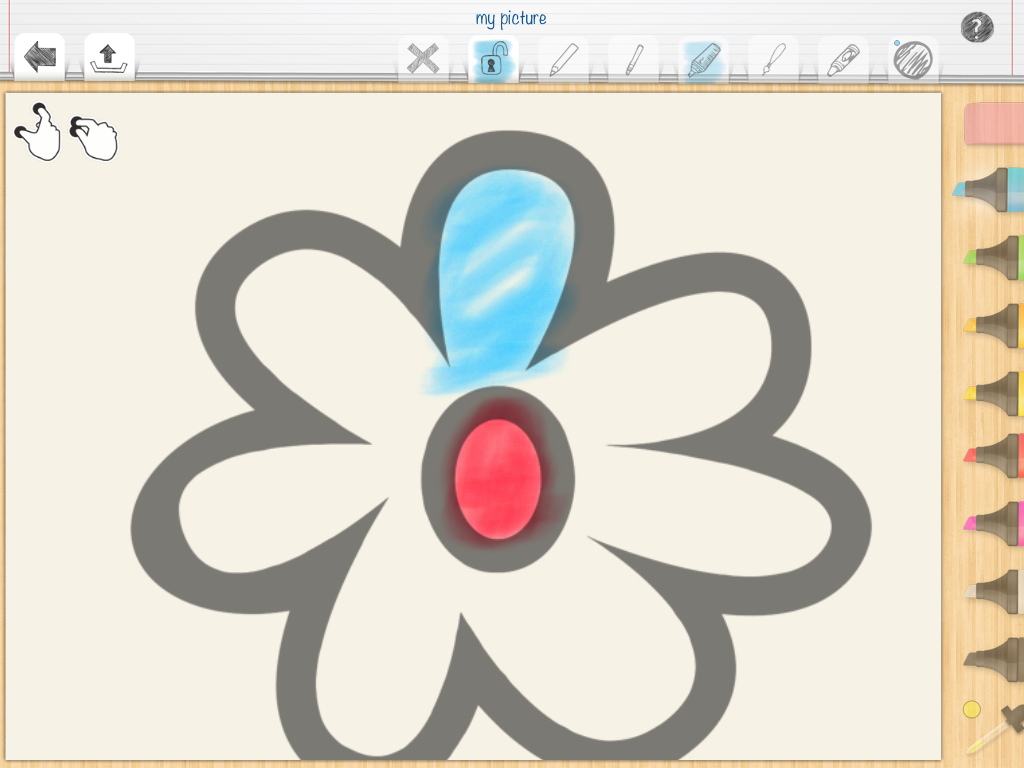
Task: Select the colored pencil tool
Action: coord(563,60)
